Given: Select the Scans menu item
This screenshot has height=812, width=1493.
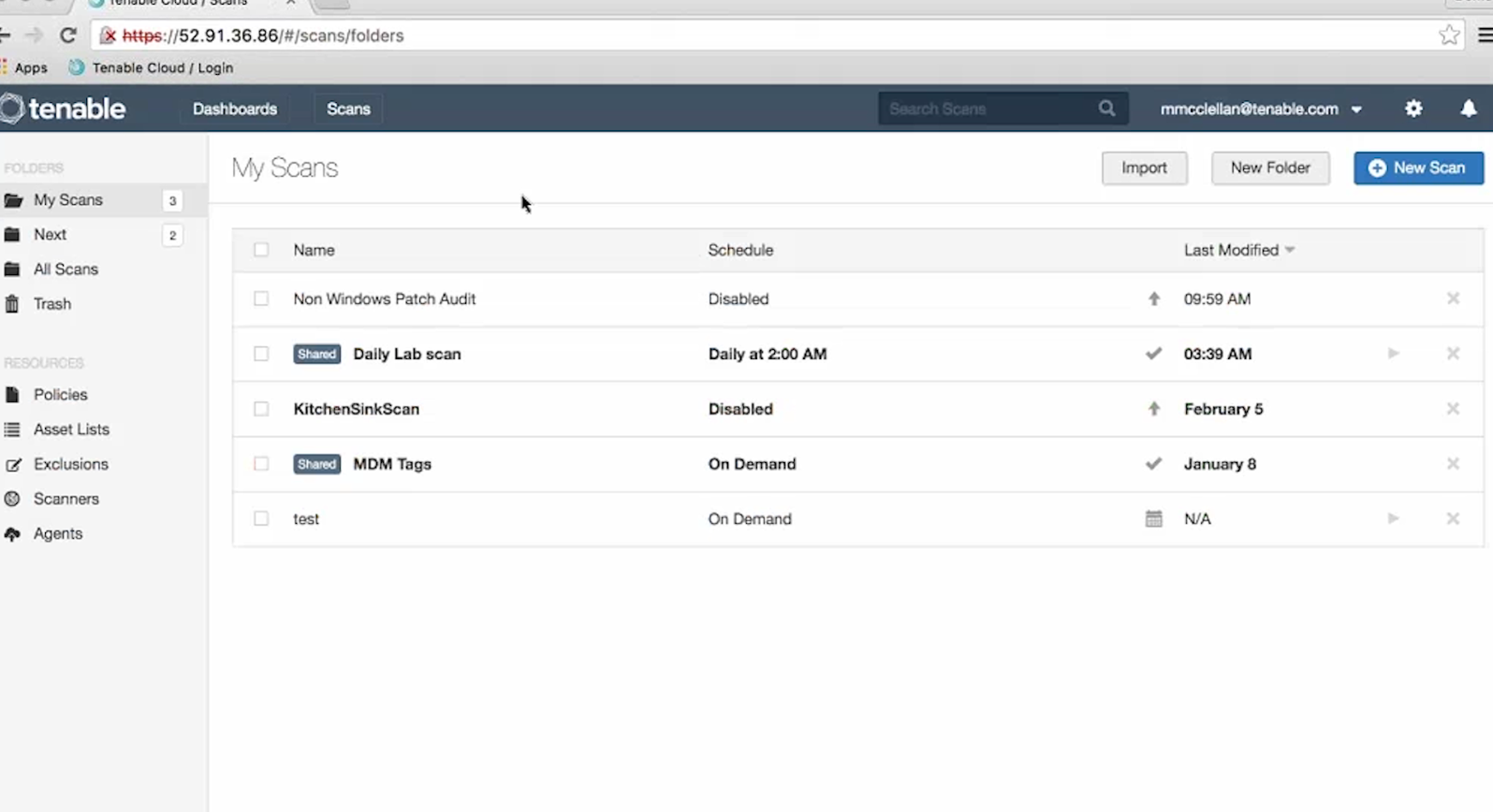Looking at the screenshot, I should (x=348, y=109).
